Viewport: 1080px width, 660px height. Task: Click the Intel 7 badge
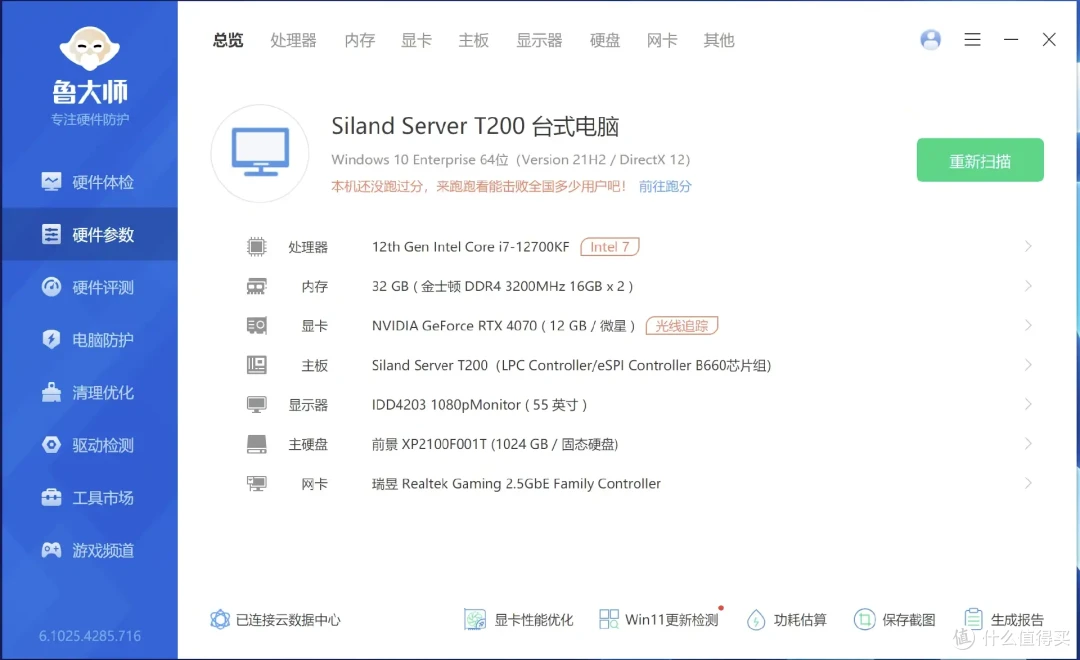point(610,246)
